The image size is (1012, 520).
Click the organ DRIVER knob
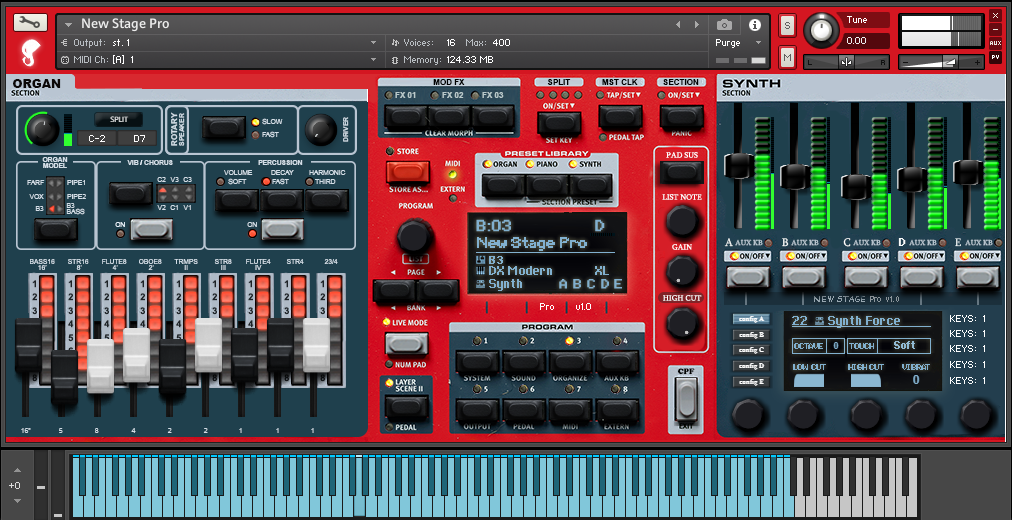(320, 130)
